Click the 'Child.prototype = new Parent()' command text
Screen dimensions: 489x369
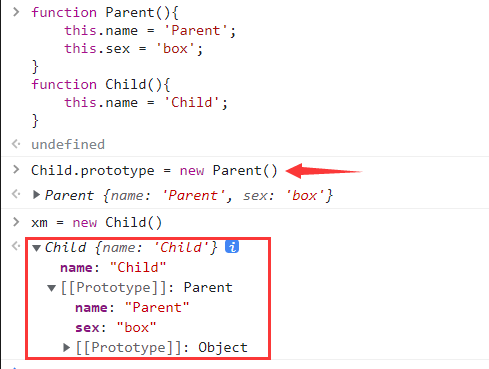point(154,171)
